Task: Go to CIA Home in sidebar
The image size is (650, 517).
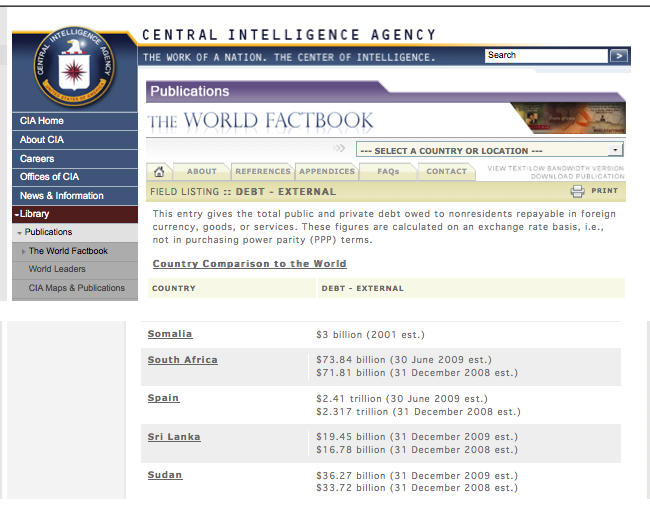Action: (x=75, y=121)
